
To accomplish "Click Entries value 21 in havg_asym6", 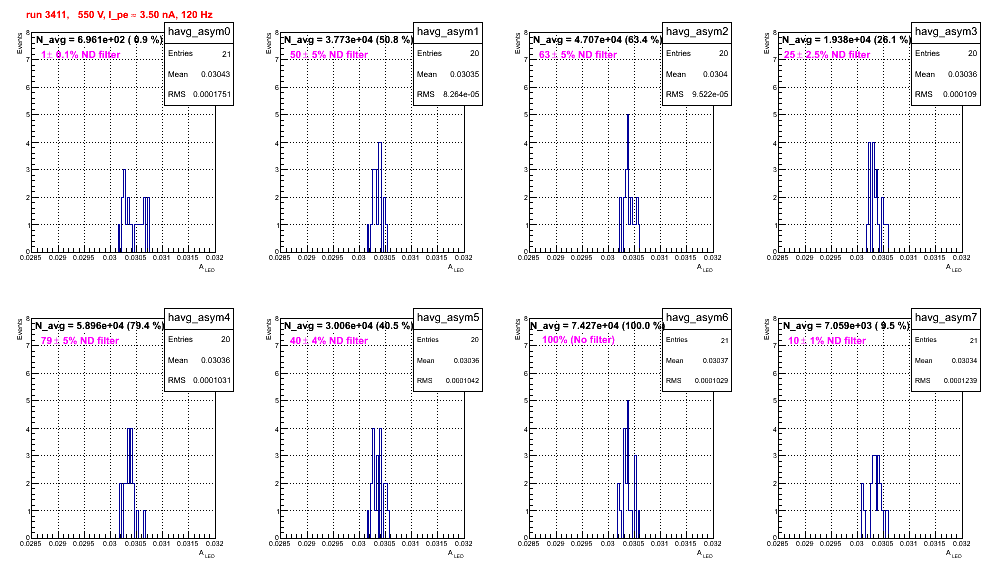I will (x=725, y=340).
